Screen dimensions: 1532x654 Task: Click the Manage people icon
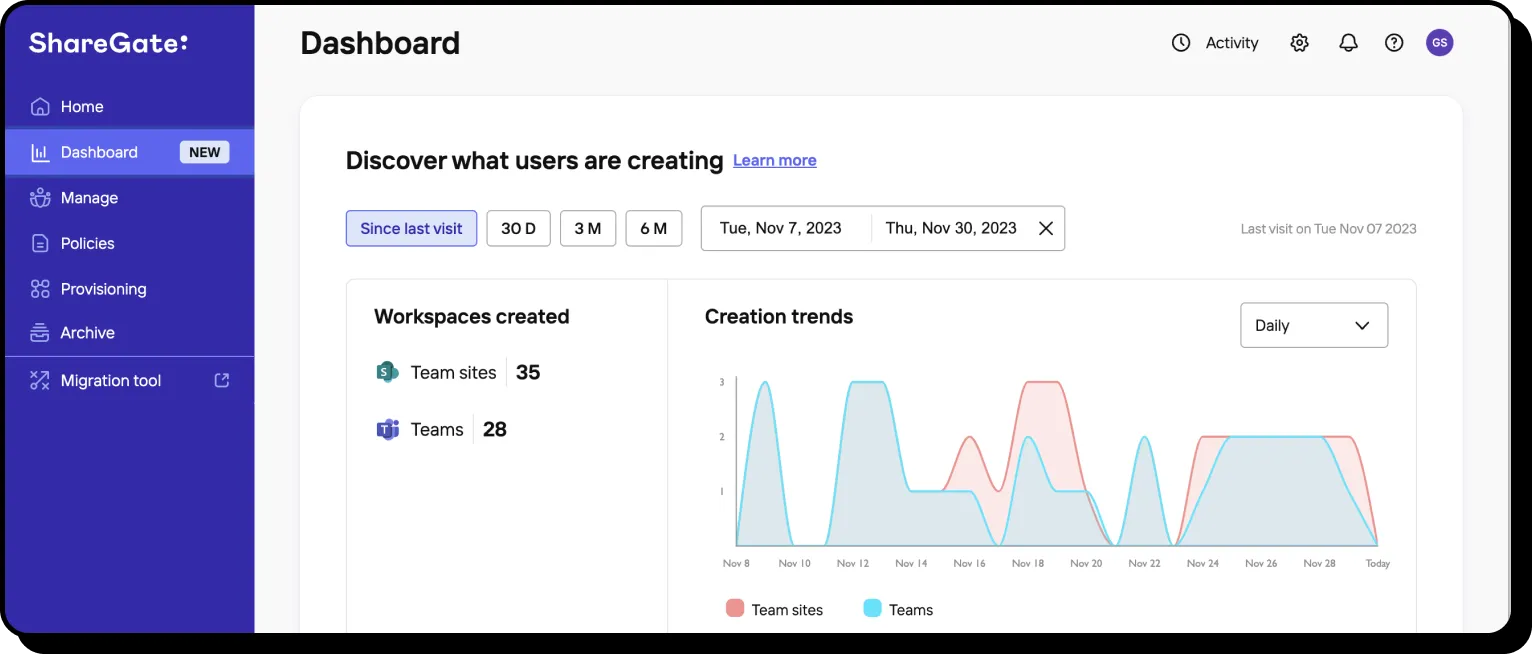(x=40, y=197)
